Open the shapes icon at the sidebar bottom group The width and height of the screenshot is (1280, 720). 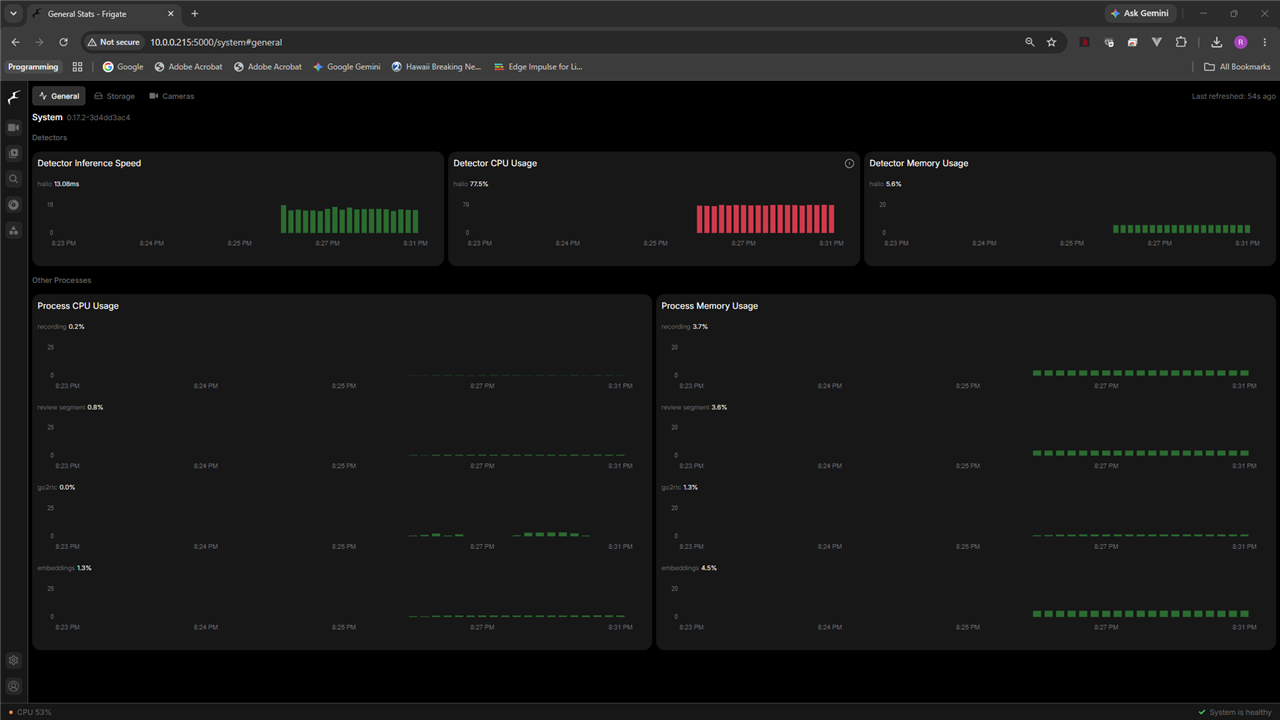[x=13, y=230]
